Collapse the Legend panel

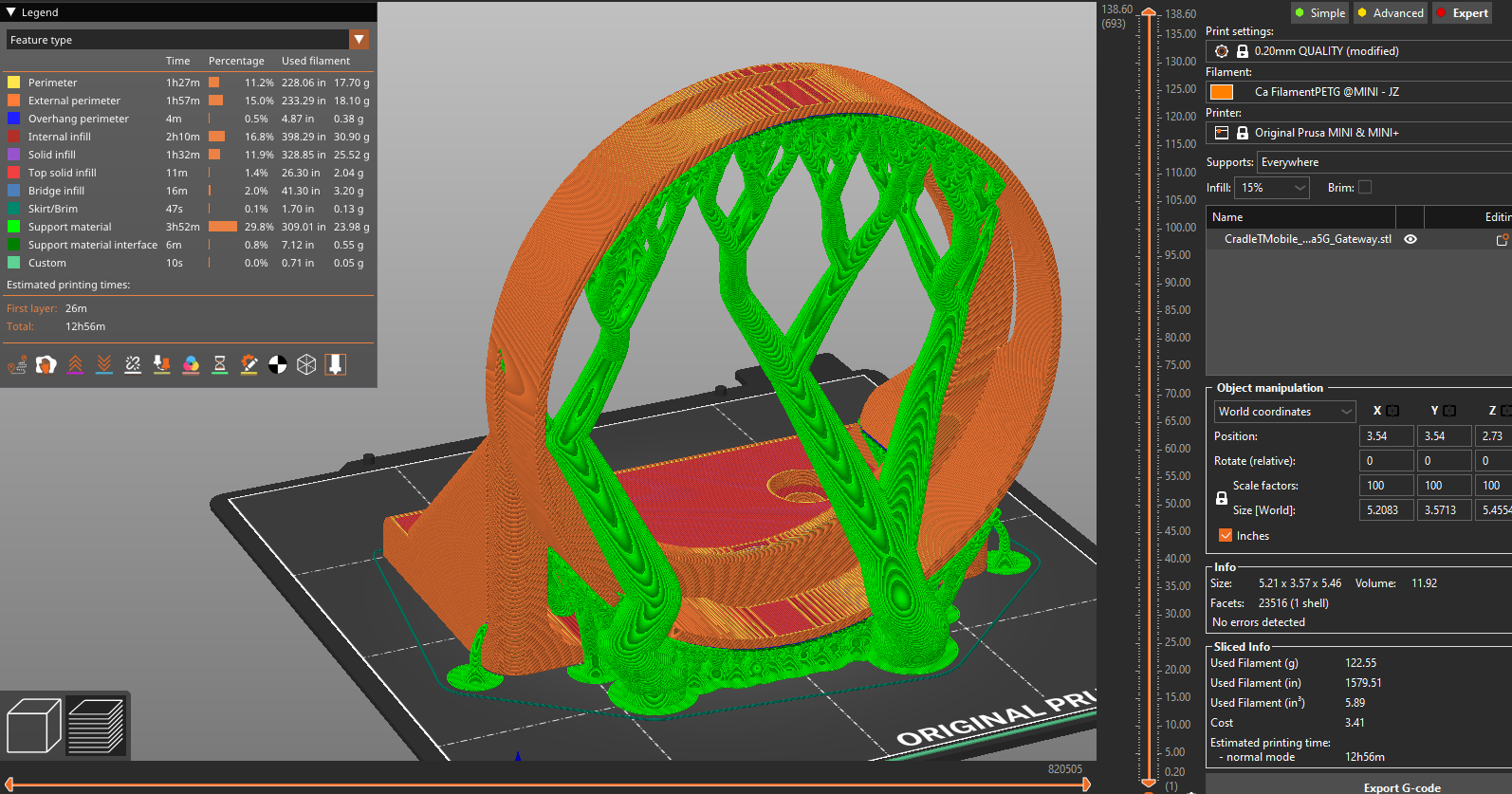[11, 12]
